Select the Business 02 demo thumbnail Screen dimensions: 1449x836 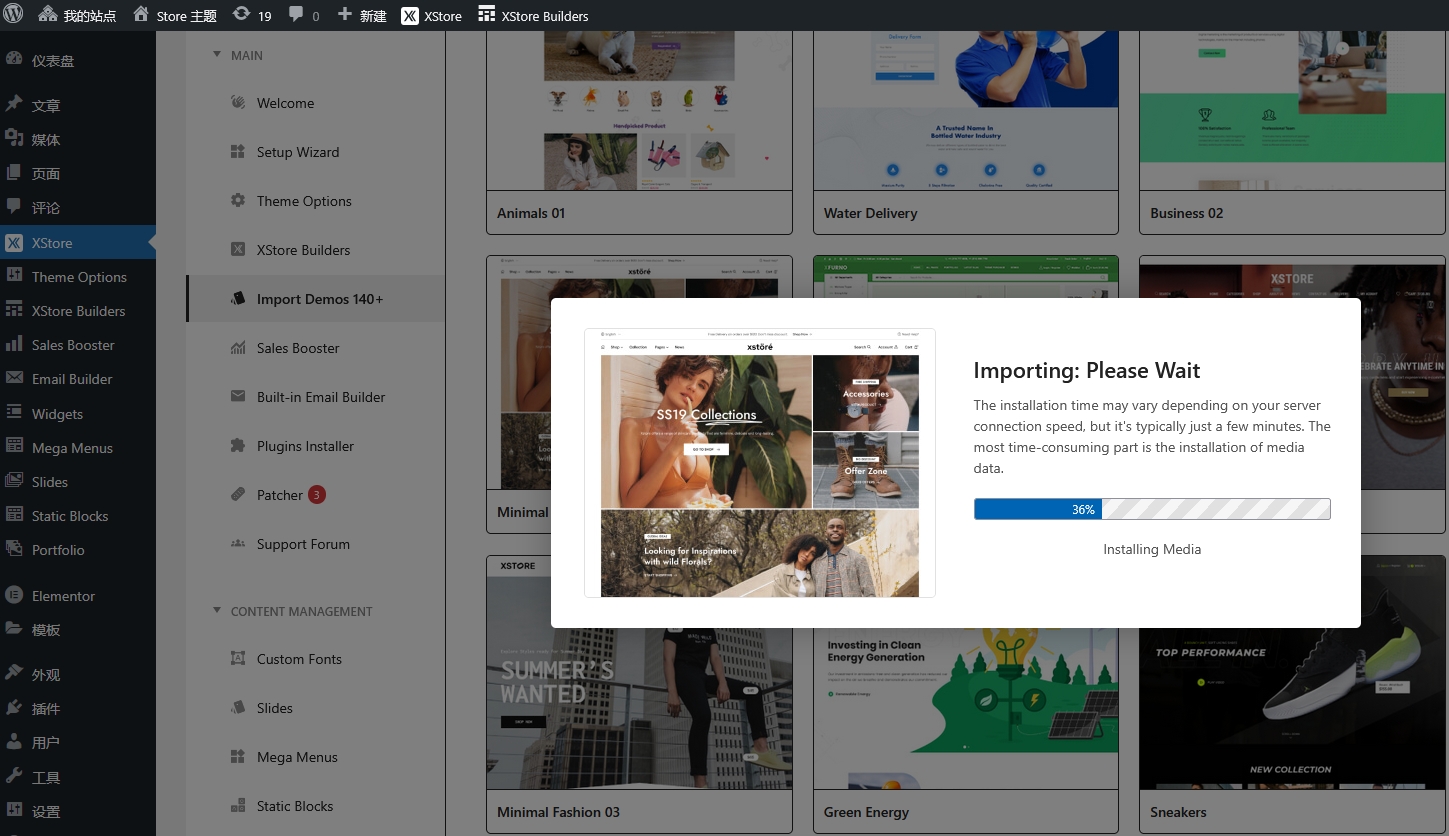click(x=1293, y=111)
